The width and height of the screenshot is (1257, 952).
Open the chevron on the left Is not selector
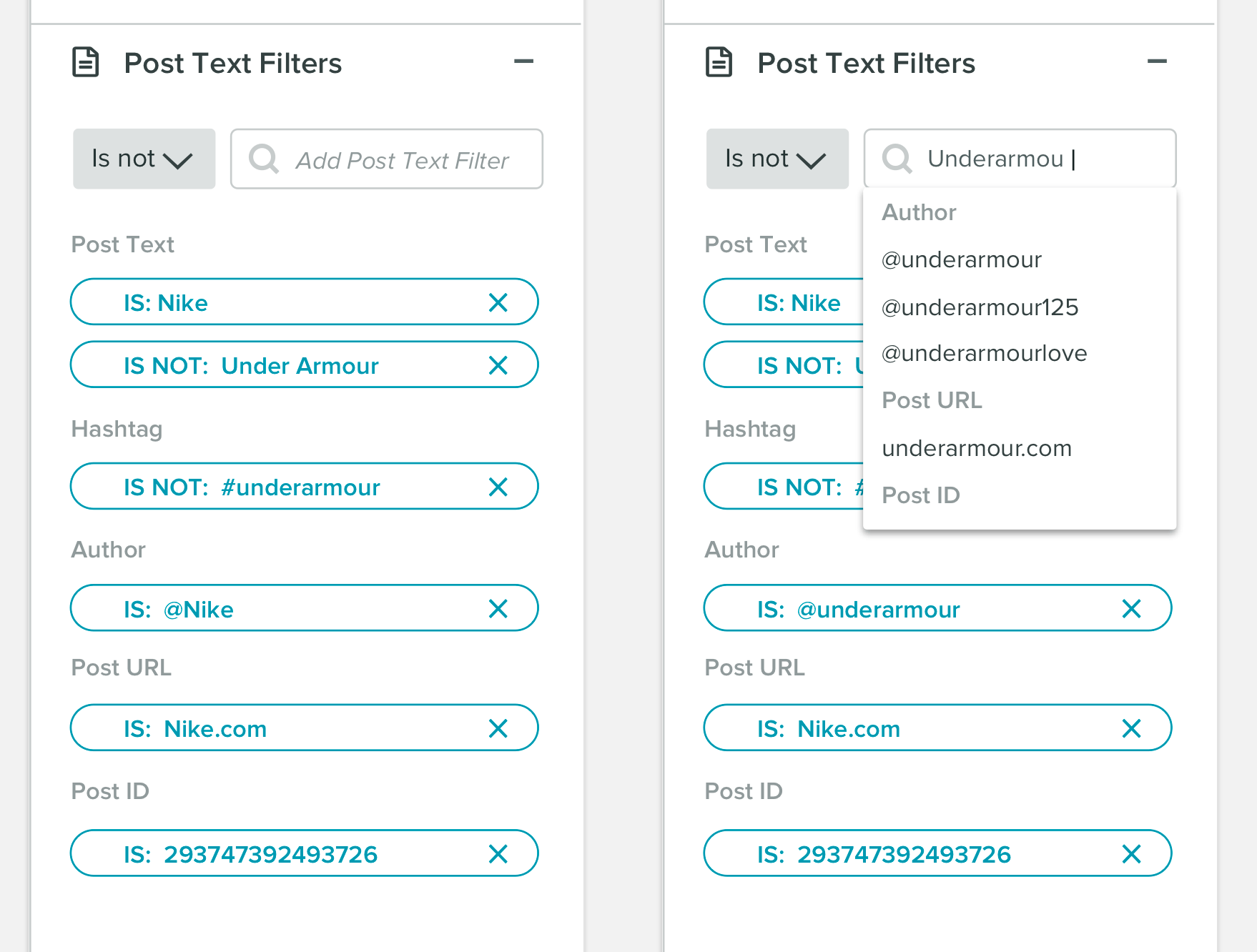point(177,160)
